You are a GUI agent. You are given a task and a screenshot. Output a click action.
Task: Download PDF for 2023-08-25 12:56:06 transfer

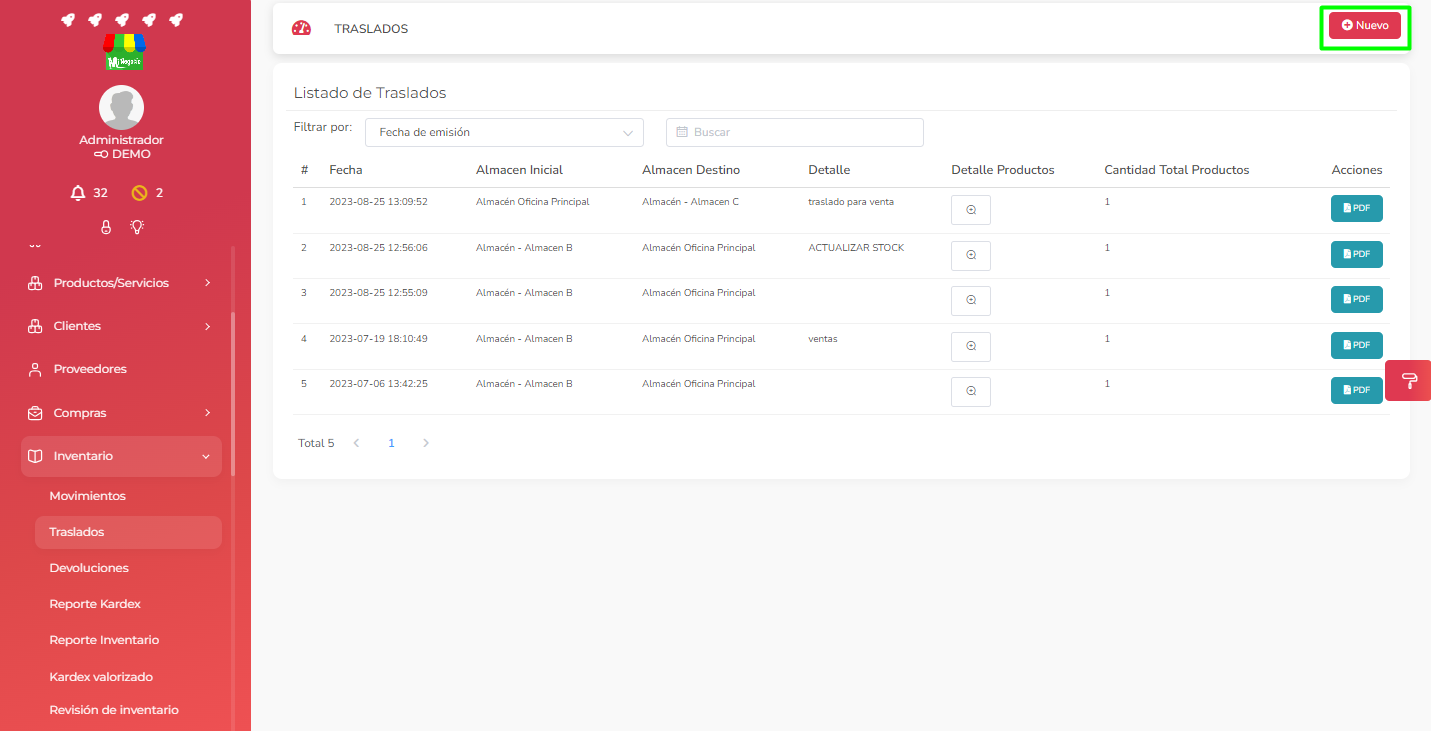tap(1356, 254)
